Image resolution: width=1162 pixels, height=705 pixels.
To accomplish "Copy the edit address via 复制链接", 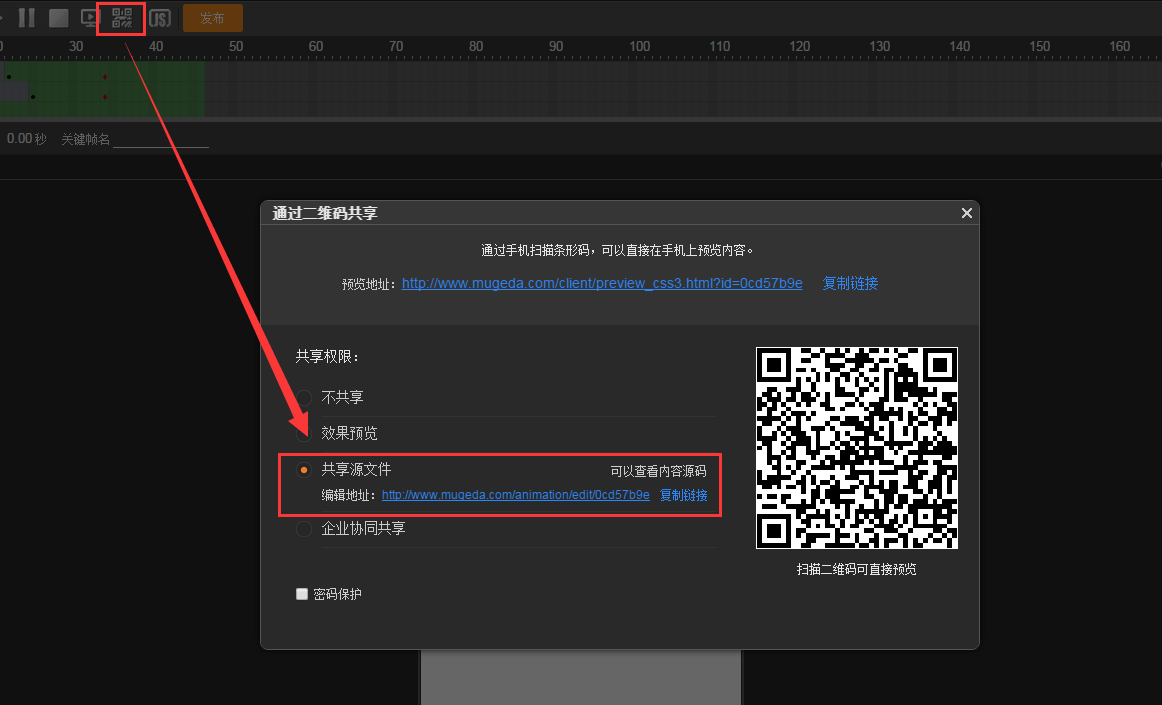I will click(x=683, y=495).
